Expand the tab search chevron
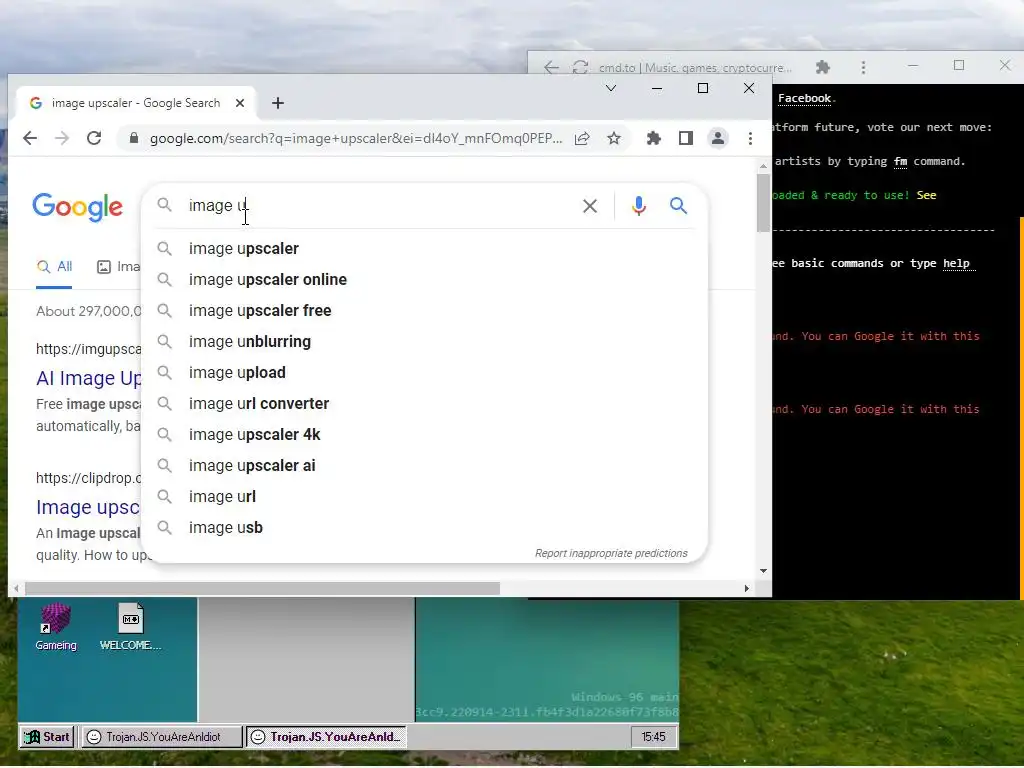1024x768 pixels. tap(611, 88)
